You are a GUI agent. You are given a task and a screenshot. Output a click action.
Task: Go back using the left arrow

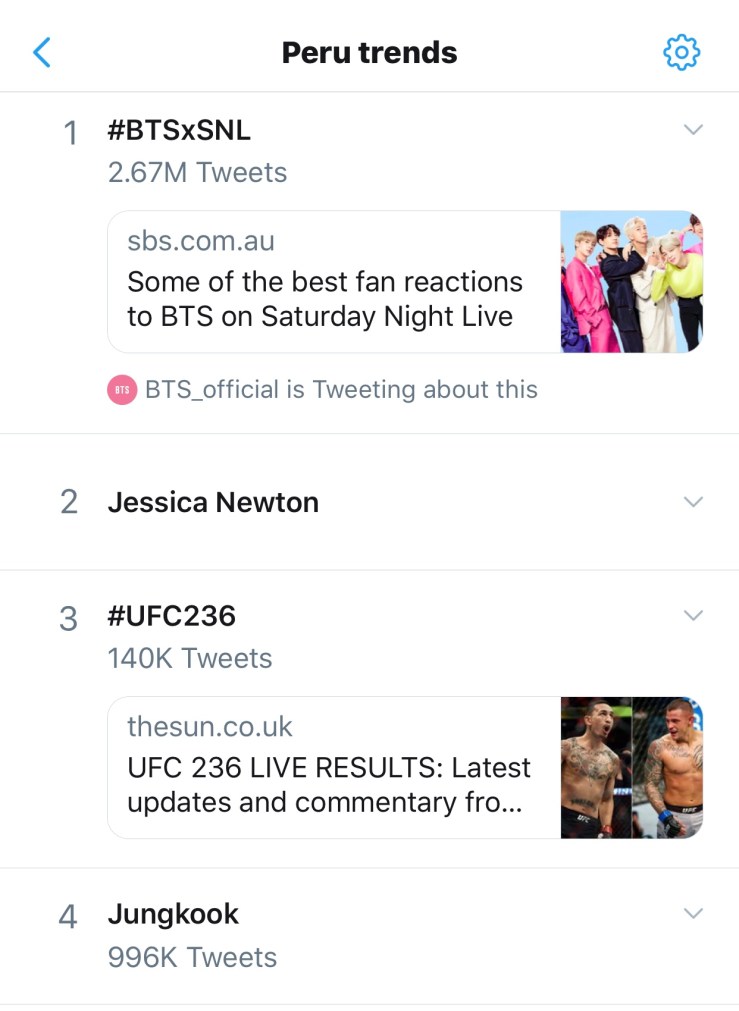42,52
